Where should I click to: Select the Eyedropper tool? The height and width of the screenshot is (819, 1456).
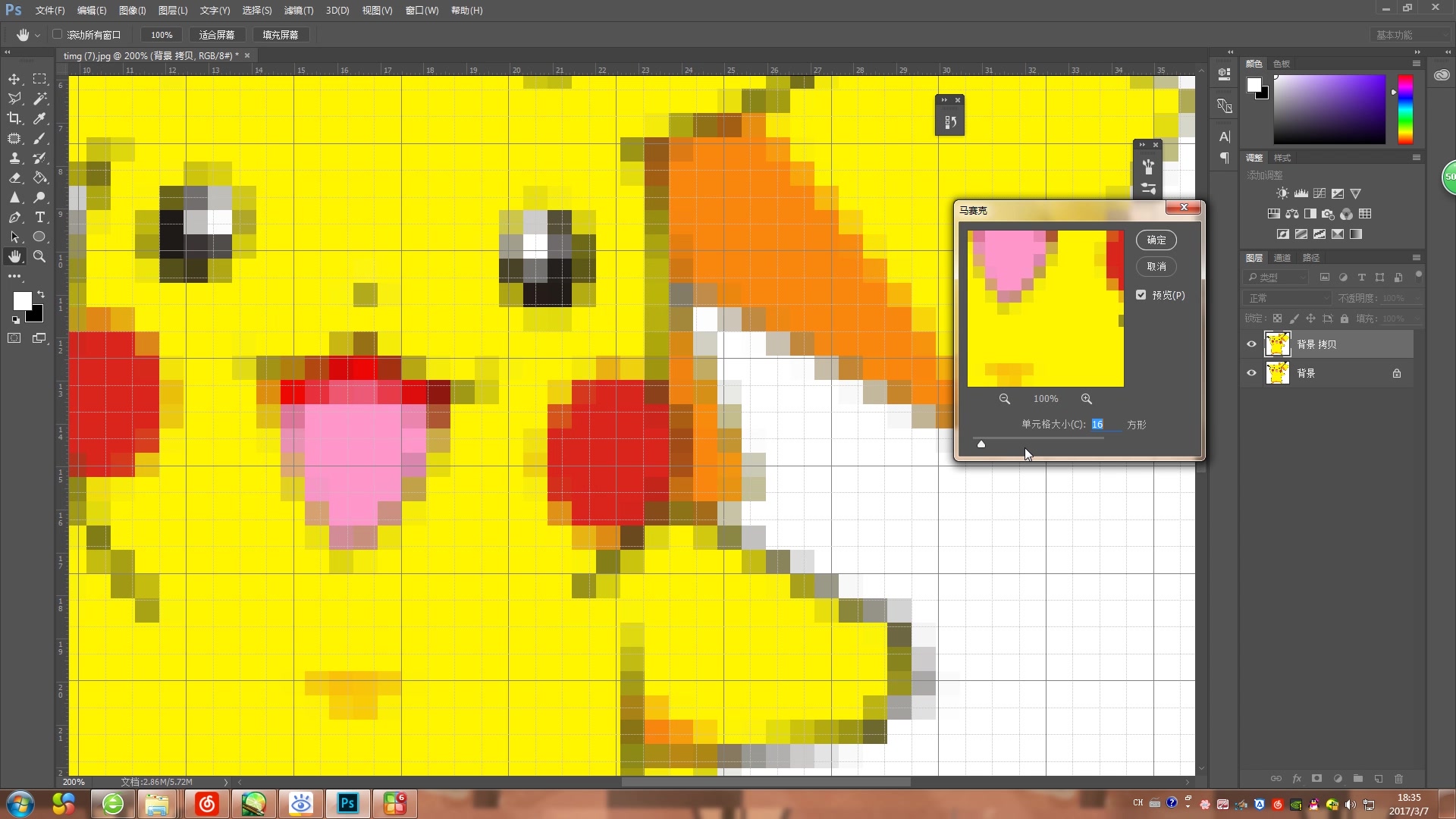39,118
